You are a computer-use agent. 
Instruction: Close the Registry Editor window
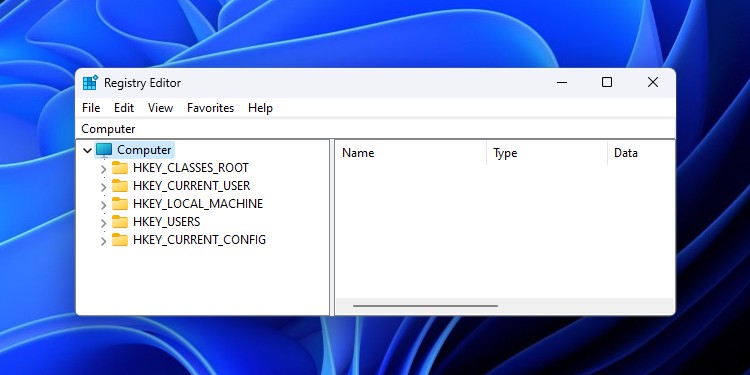click(x=653, y=83)
